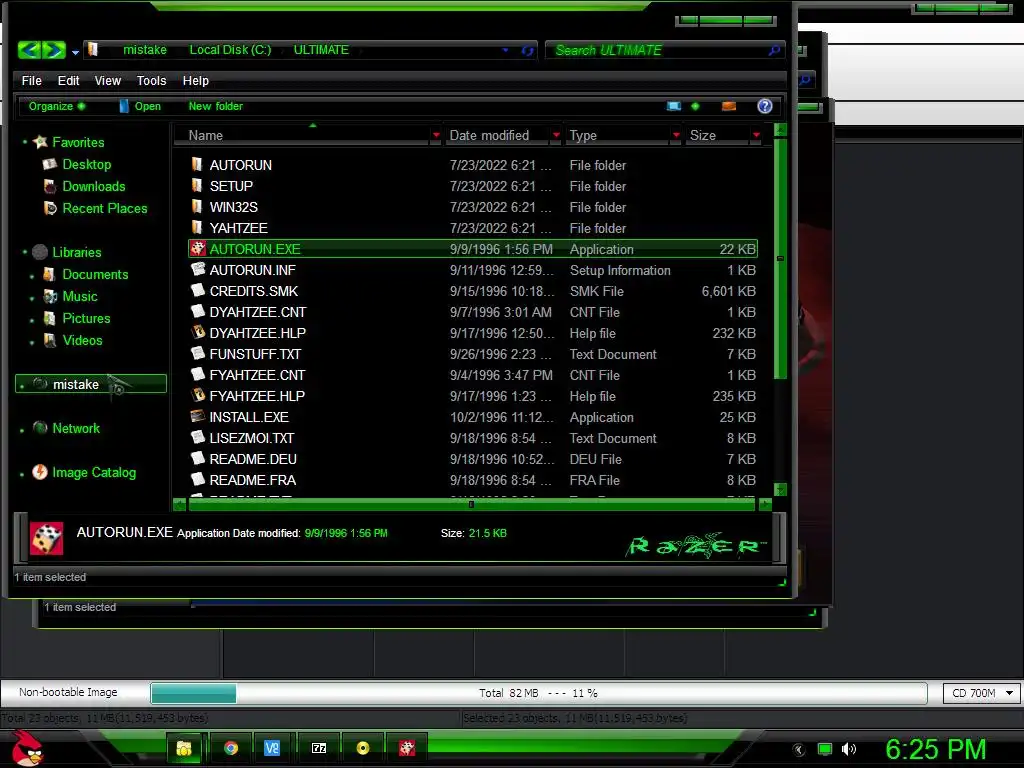The image size is (1024, 768).
Task: Select the AUTORUN folder icon
Action: coord(197,164)
